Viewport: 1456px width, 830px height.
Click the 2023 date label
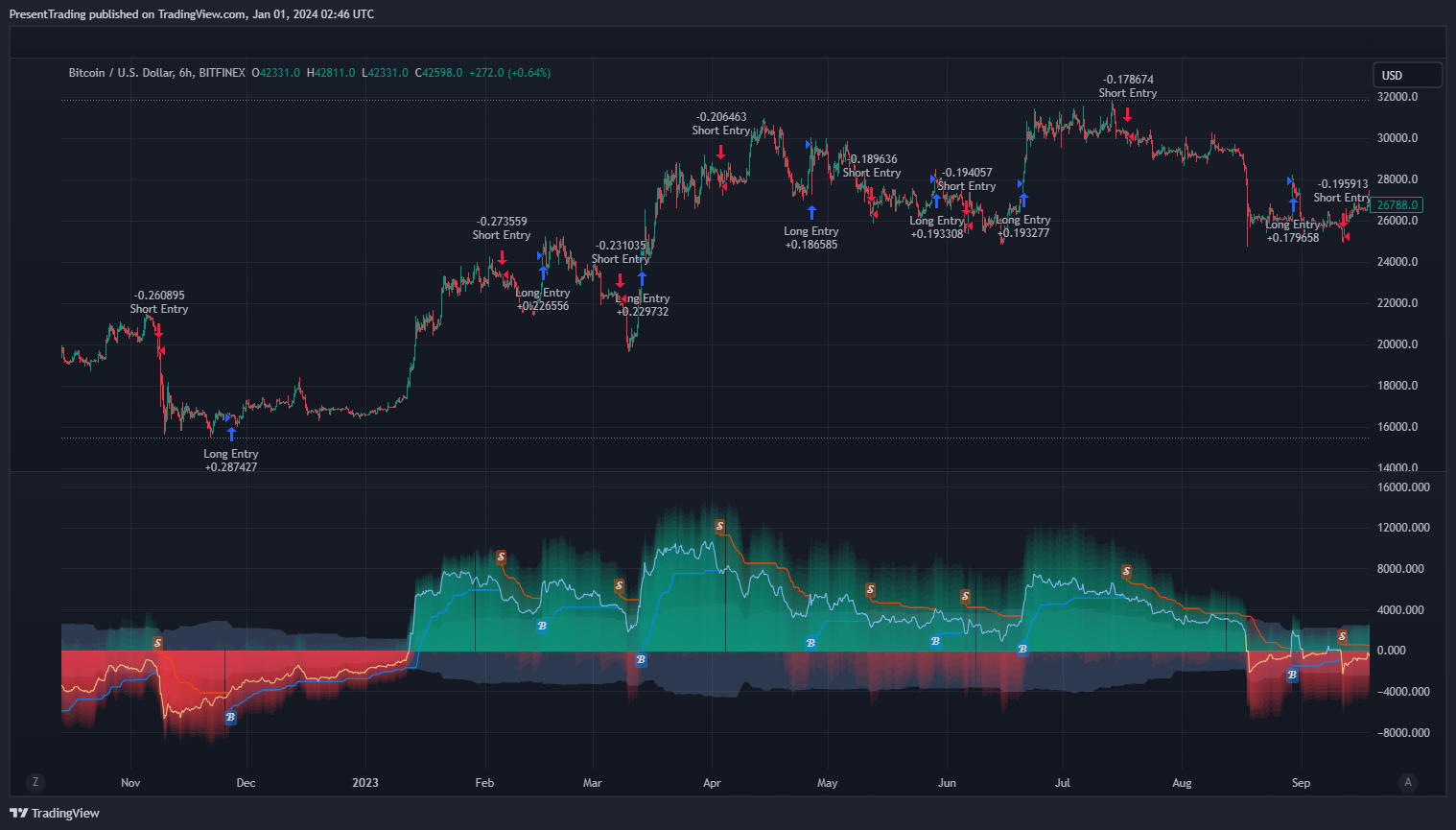[365, 783]
